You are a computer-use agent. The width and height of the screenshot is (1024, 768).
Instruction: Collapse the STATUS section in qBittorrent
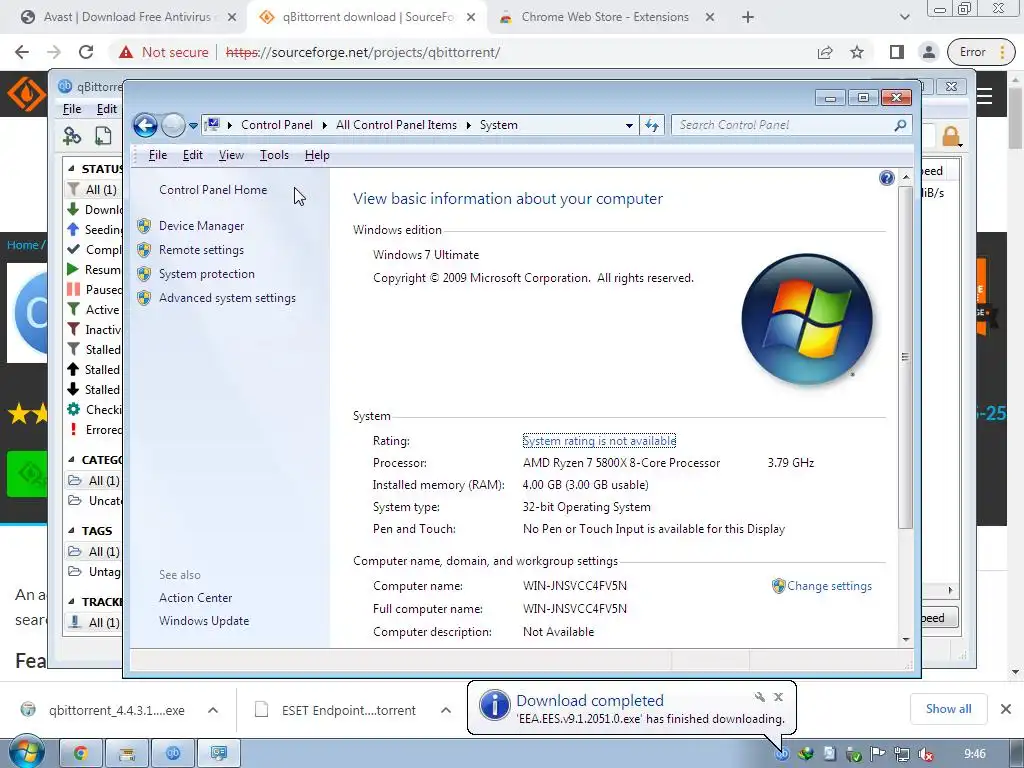click(71, 168)
